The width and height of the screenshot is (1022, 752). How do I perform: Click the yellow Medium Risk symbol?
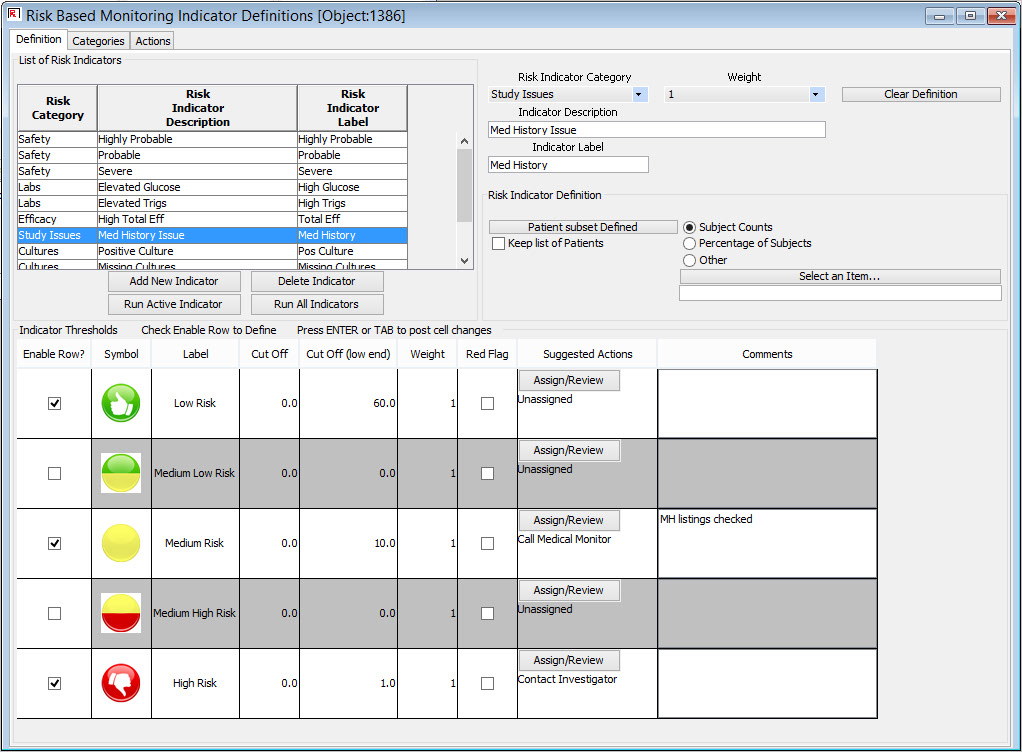pyautogui.click(x=121, y=543)
